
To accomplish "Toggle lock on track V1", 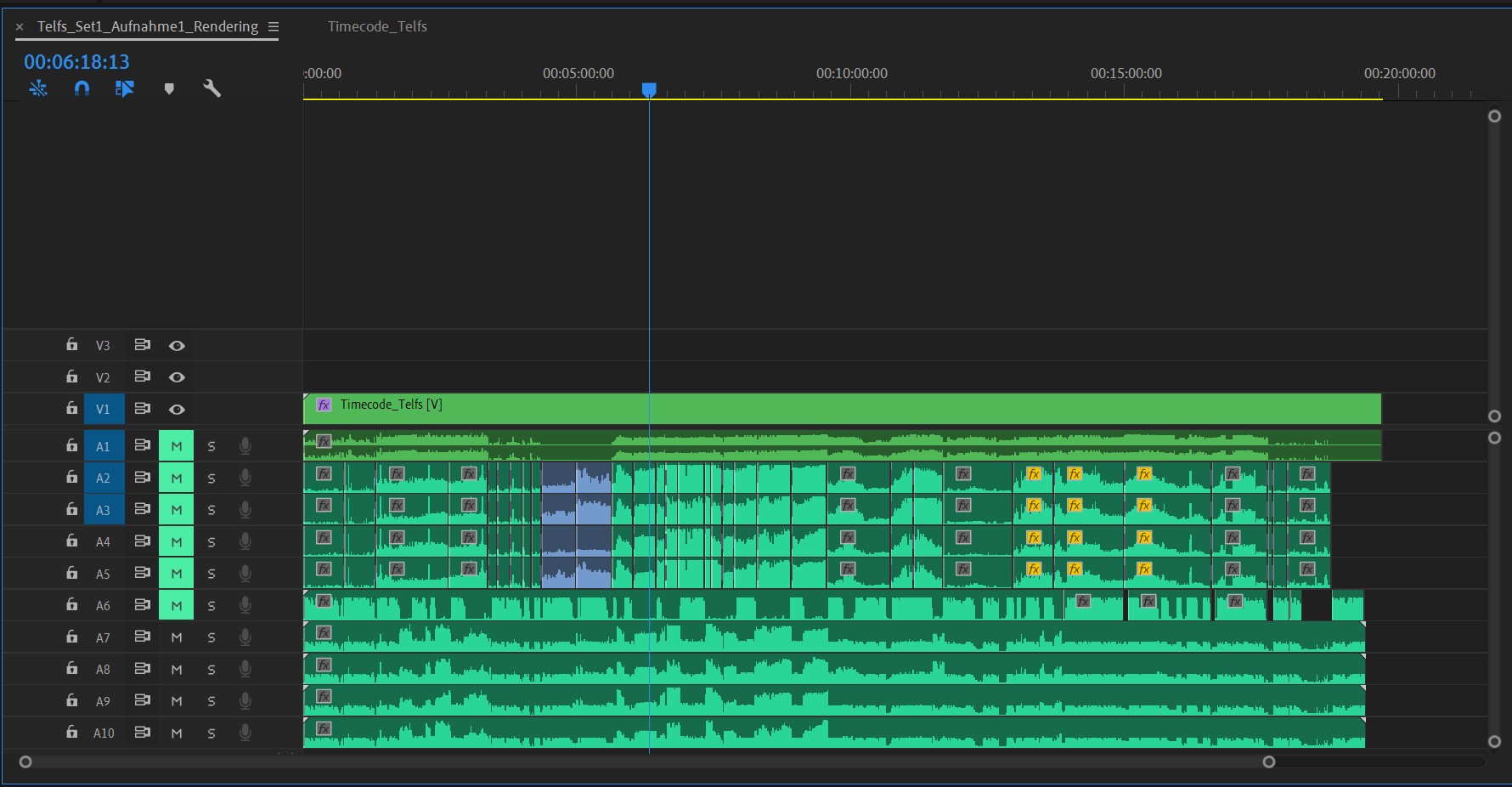I will tap(72, 408).
